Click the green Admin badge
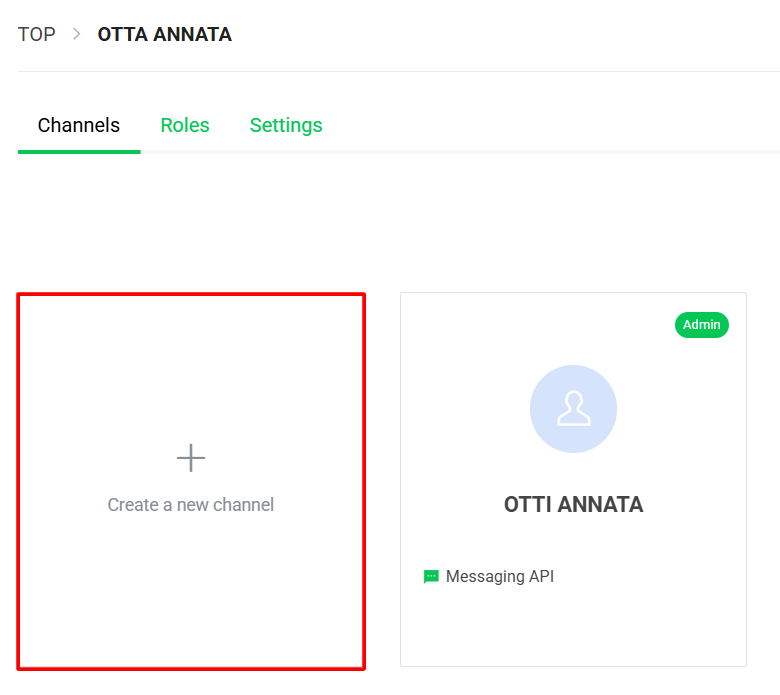The height and width of the screenshot is (695, 780). point(702,325)
